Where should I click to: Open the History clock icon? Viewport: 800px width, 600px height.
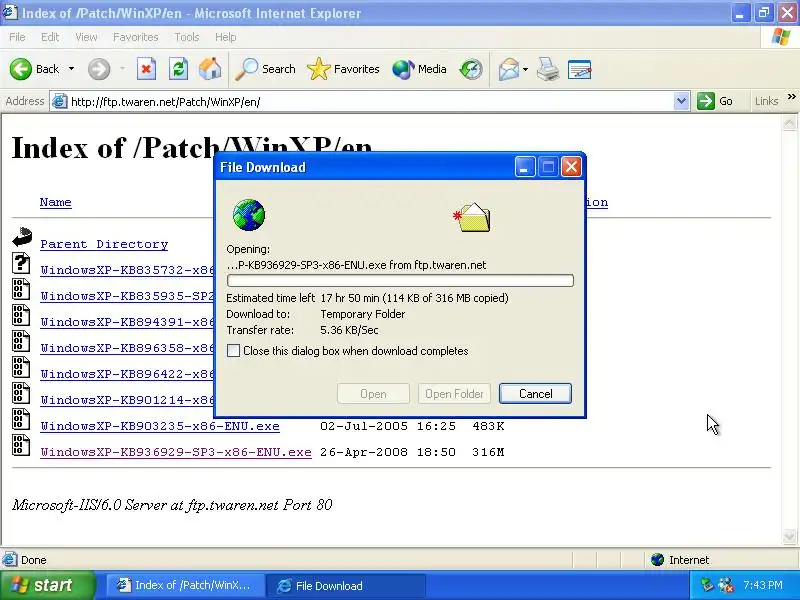470,69
